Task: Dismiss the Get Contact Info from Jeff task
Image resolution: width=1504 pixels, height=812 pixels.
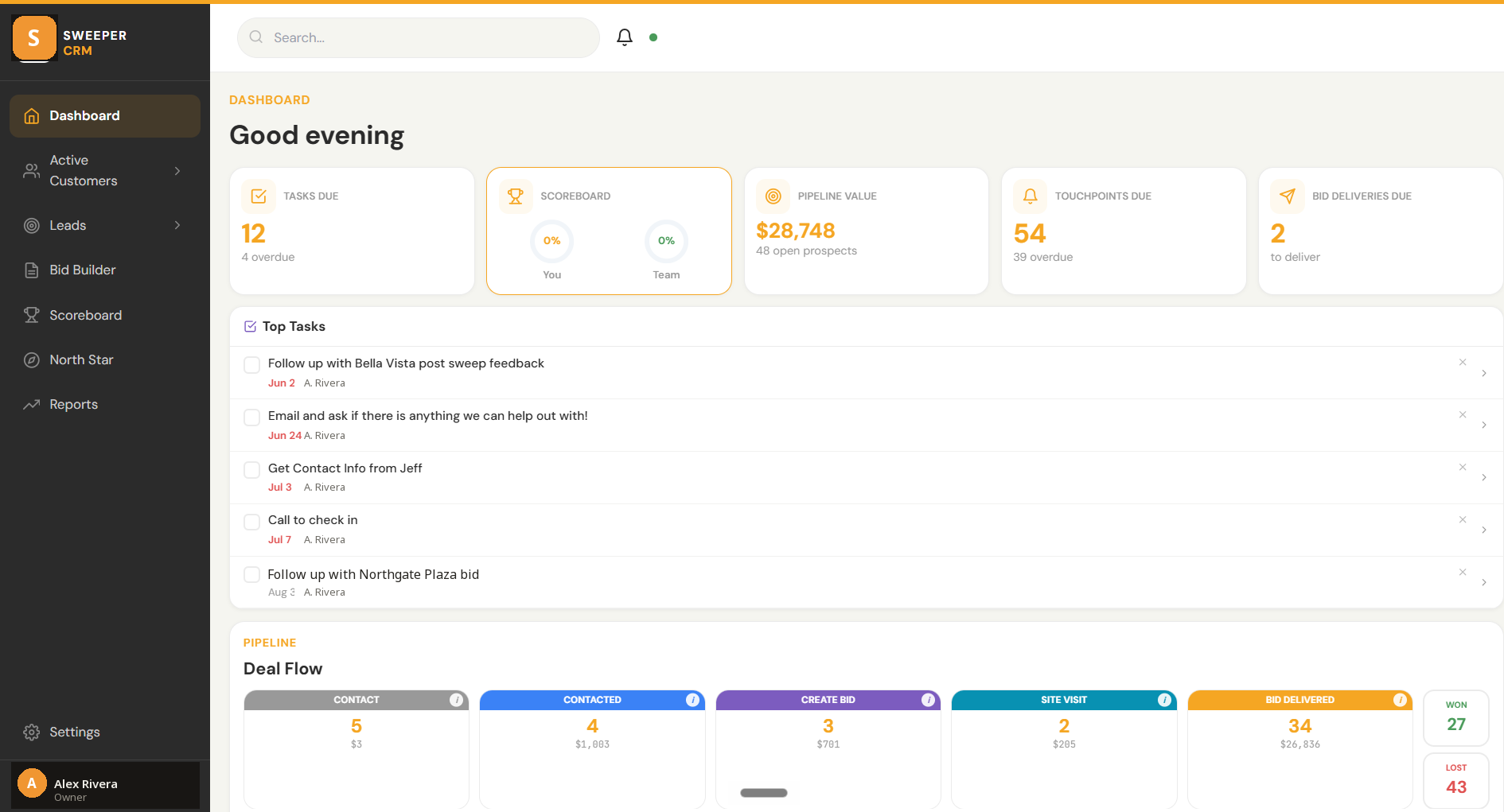Action: pyautogui.click(x=1463, y=468)
